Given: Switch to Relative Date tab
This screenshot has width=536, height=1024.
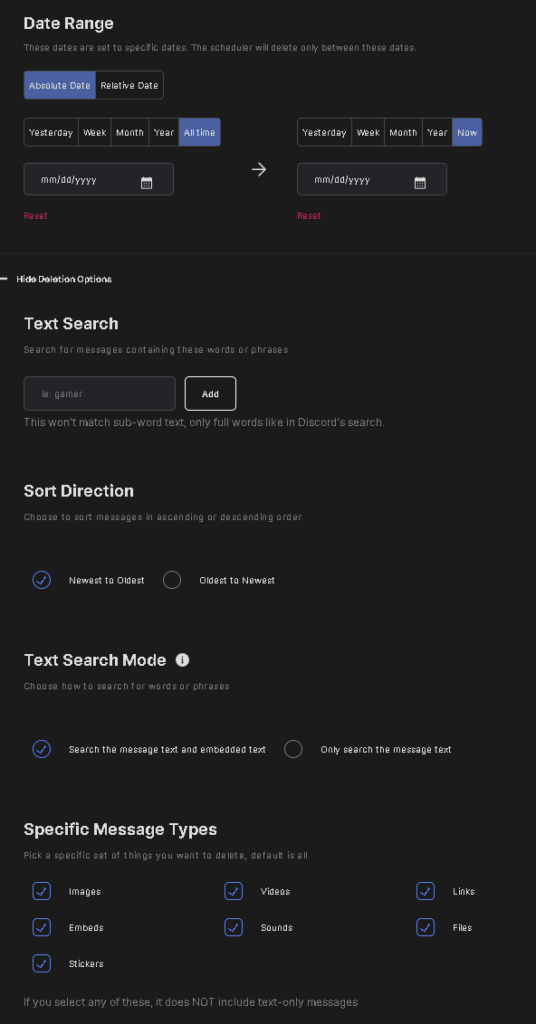Looking at the screenshot, I should [129, 86].
